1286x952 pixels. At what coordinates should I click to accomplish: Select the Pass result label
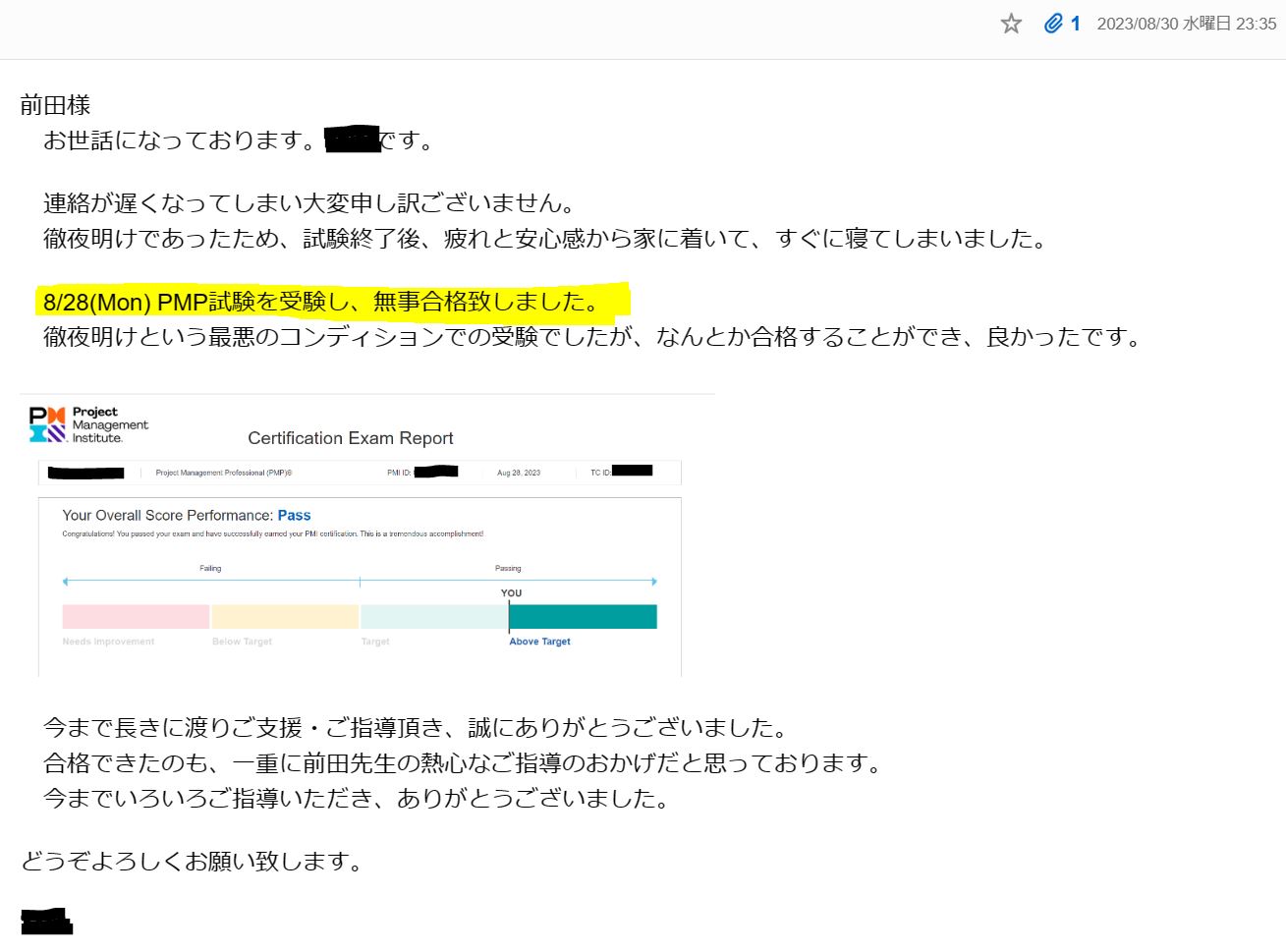point(296,515)
